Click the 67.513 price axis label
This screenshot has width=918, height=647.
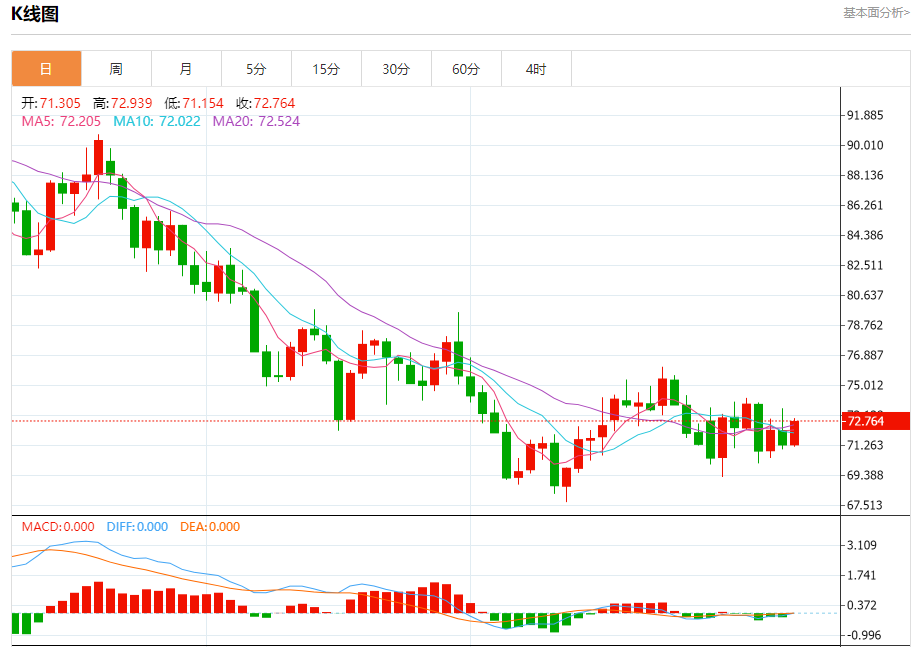[x=865, y=505]
